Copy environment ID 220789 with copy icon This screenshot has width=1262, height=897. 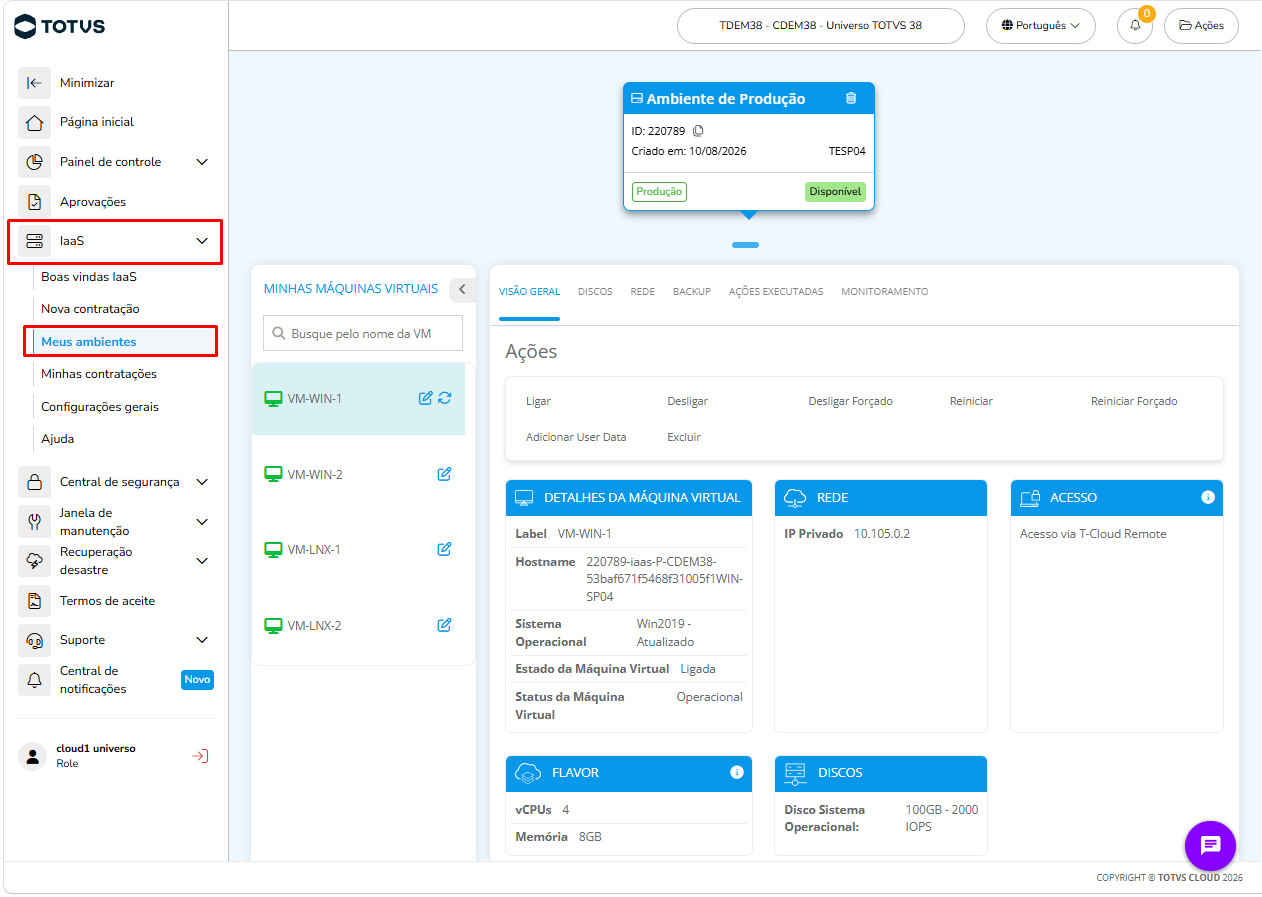coord(698,131)
